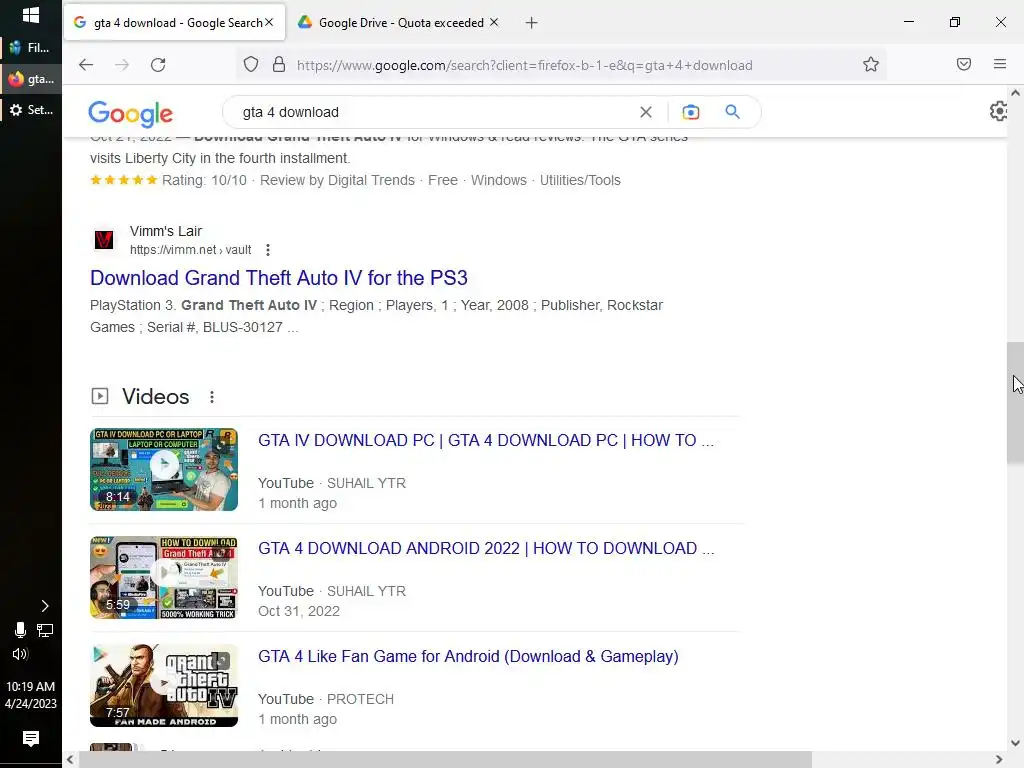Play the 7:57 fan made Android thumbnail
Viewport: 1024px width, 768px height.
pyautogui.click(x=164, y=685)
